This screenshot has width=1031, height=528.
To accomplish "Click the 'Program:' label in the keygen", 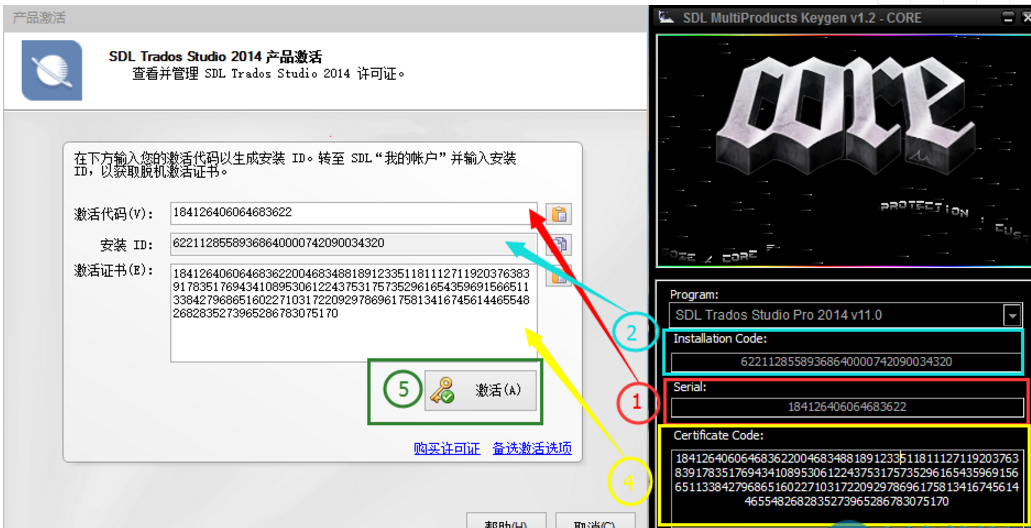I will tap(694, 294).
